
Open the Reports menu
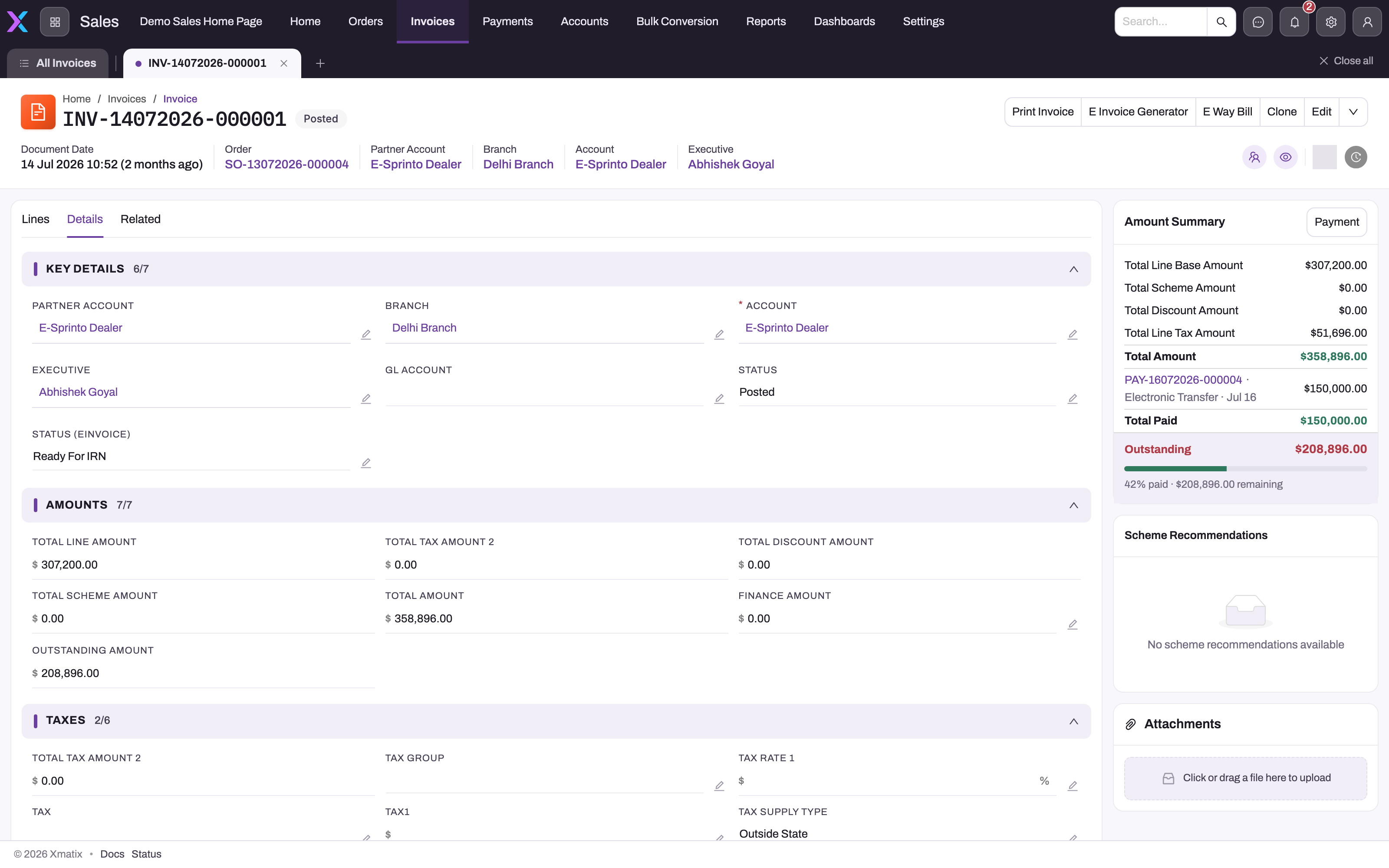(766, 22)
